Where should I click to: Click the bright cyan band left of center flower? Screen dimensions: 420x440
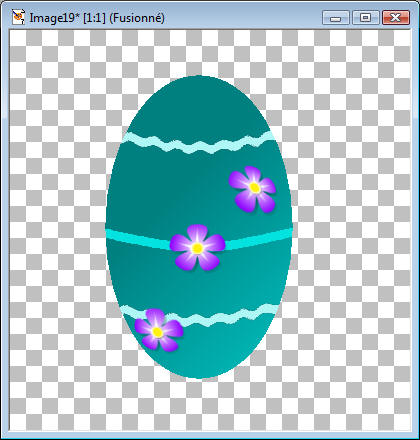pos(138,238)
